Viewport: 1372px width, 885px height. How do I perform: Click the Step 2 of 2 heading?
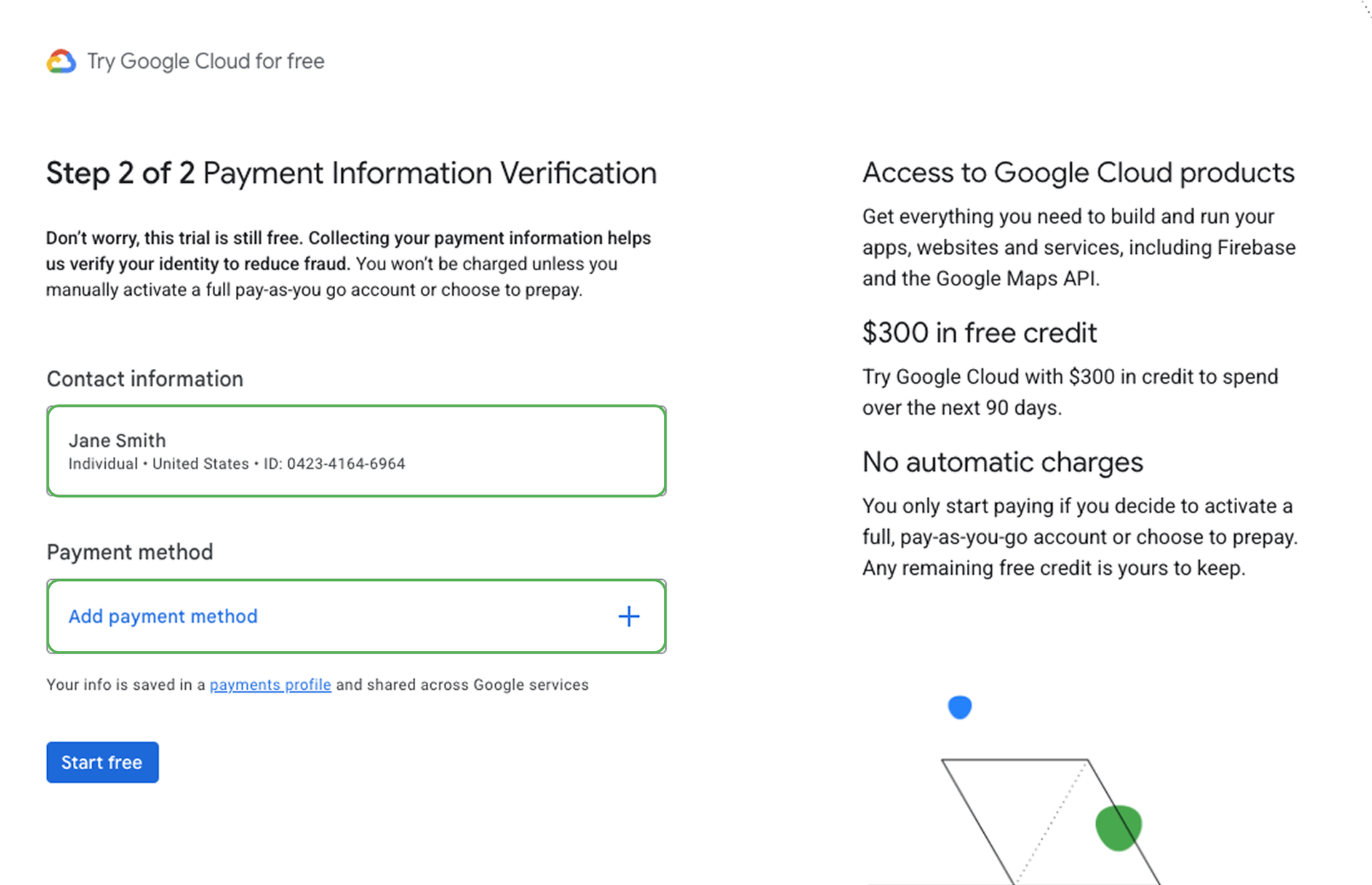[351, 173]
